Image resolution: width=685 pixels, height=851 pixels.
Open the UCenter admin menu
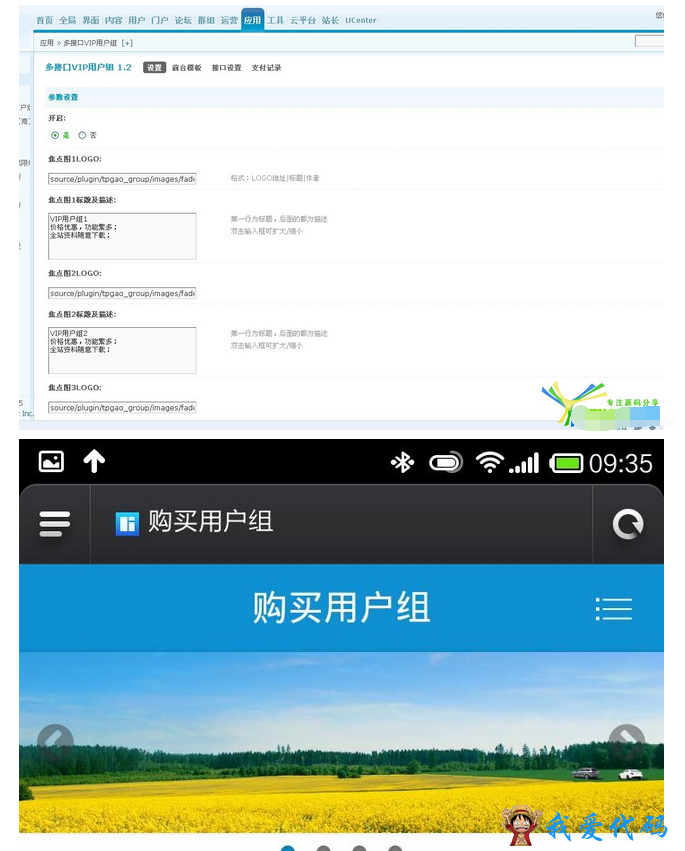pyautogui.click(x=360, y=20)
